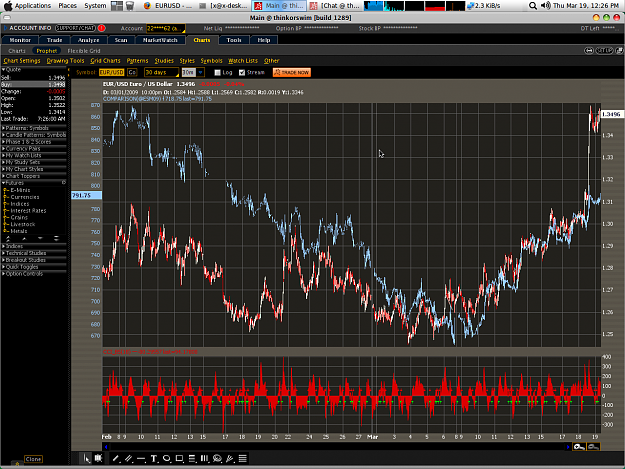
Task: Open the E-Minis futures tree item
Action: 20,190
